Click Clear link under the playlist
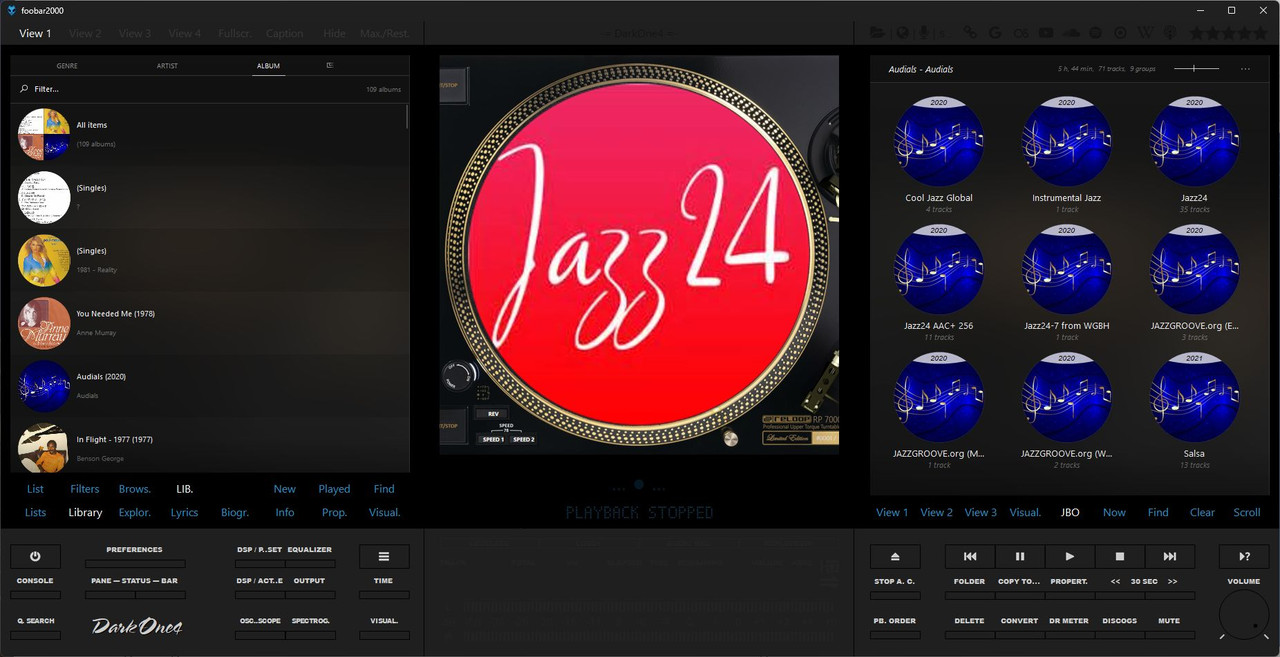The height and width of the screenshot is (657, 1280). (1202, 512)
